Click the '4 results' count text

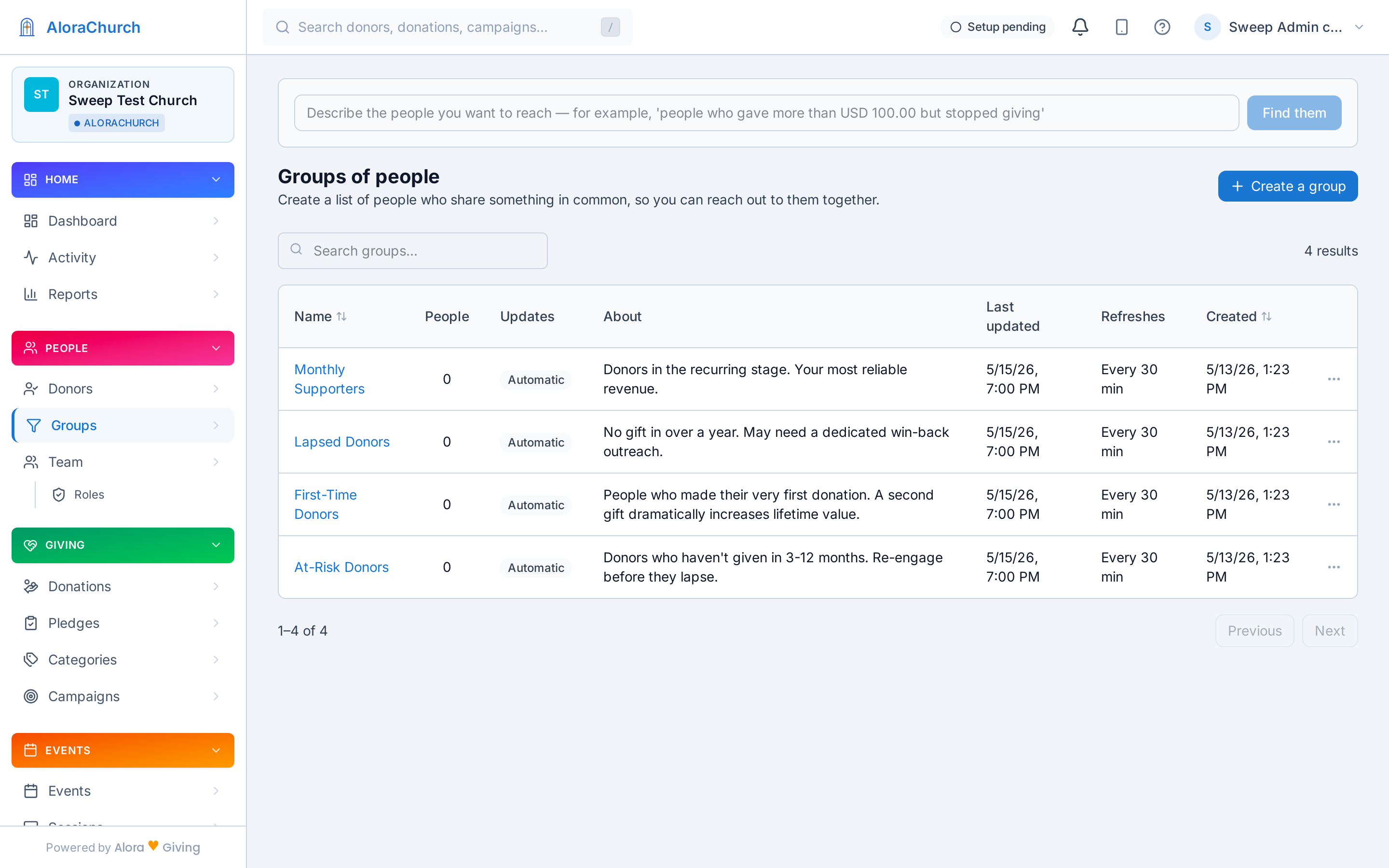point(1331,251)
